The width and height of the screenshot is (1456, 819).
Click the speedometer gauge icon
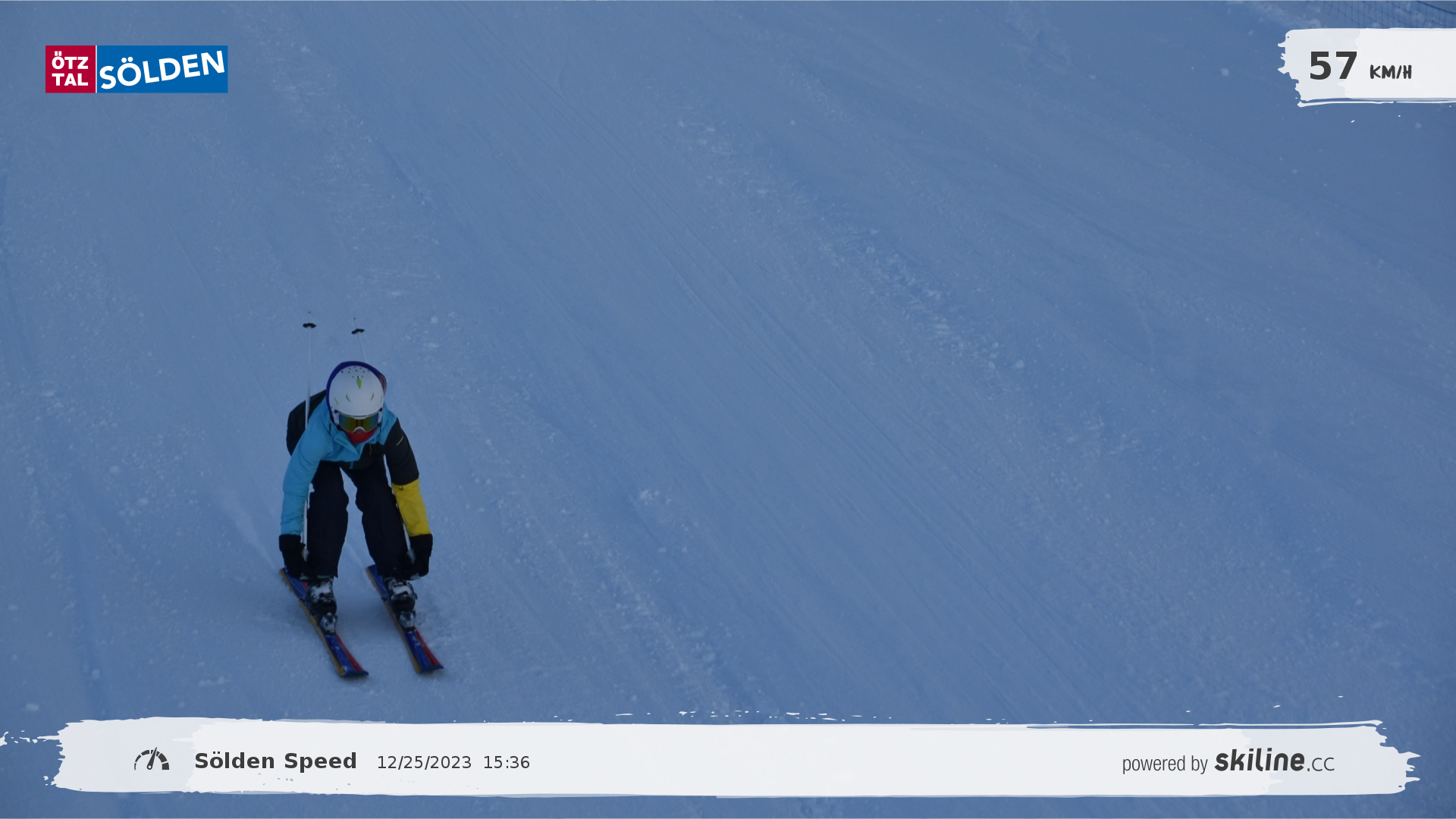click(x=152, y=759)
